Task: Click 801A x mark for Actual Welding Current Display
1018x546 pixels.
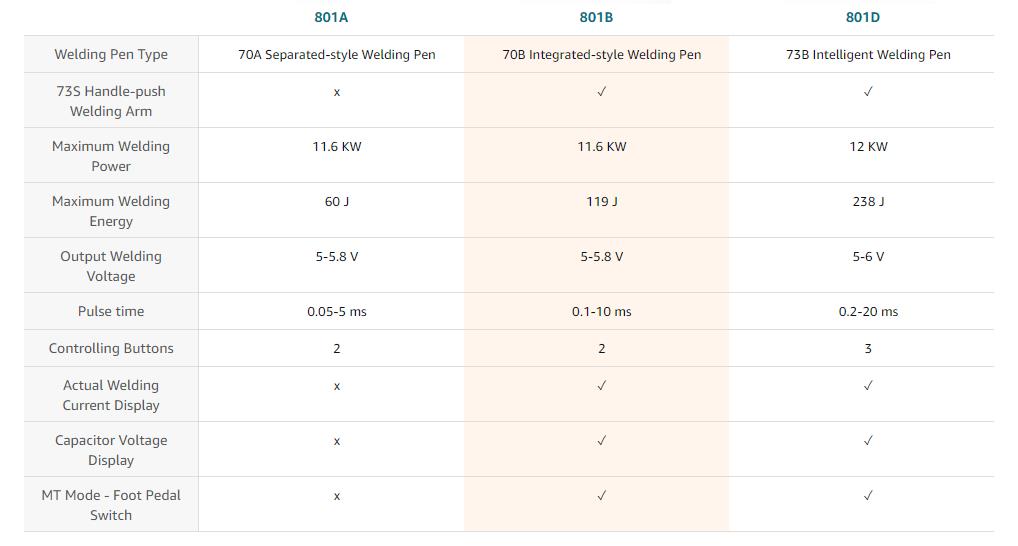Action: (336, 386)
